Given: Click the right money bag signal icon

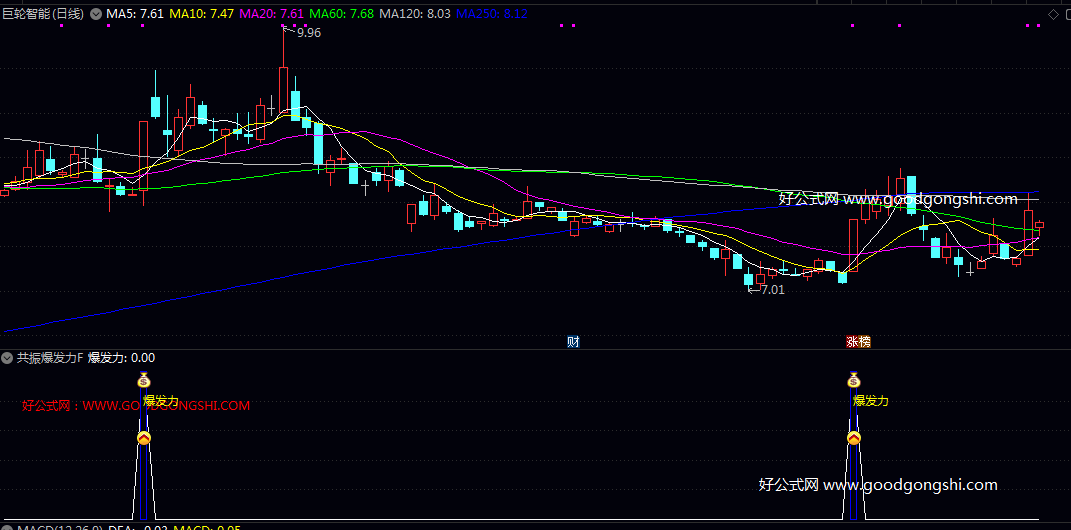Looking at the screenshot, I should [854, 380].
